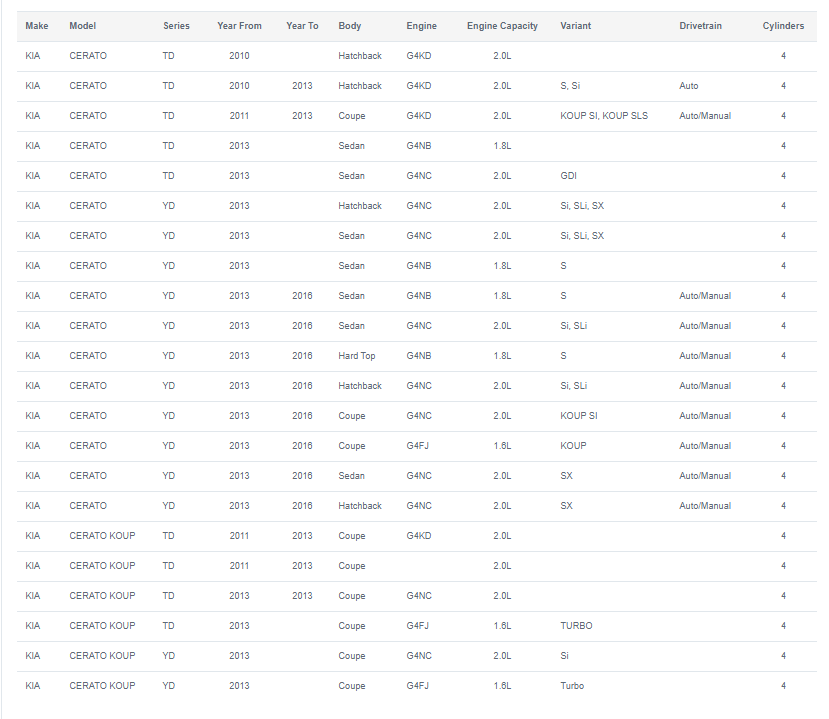Click the Drivetrain column header

click(700, 25)
